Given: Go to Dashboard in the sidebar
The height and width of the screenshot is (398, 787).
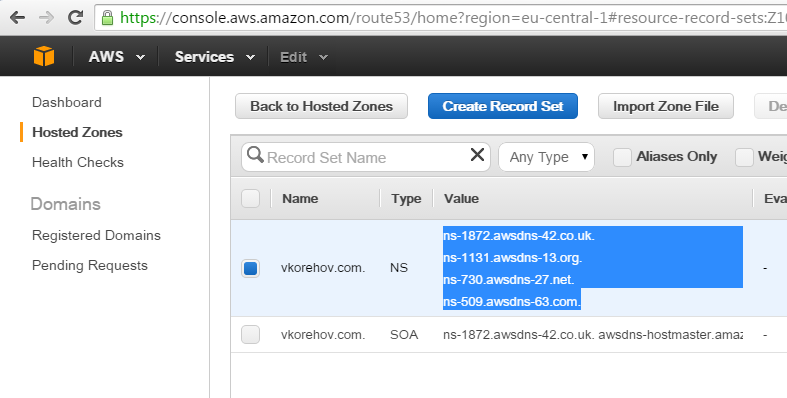Looking at the screenshot, I should point(67,102).
